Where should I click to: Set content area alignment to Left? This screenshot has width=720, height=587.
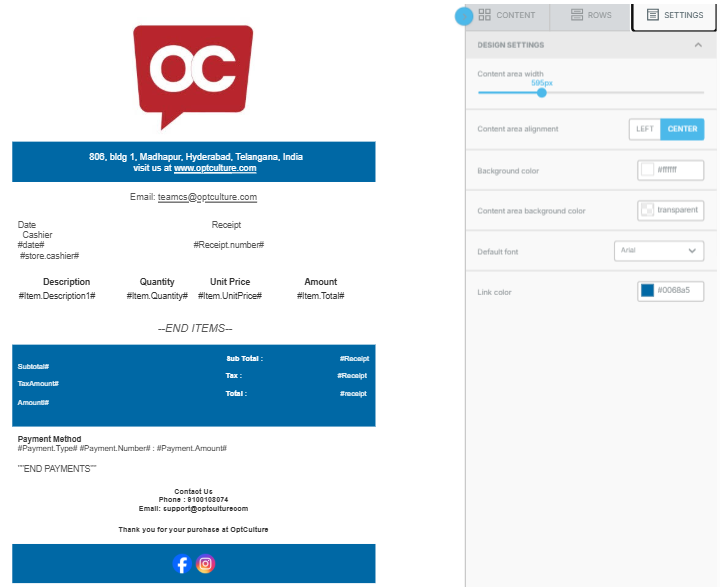coord(645,129)
